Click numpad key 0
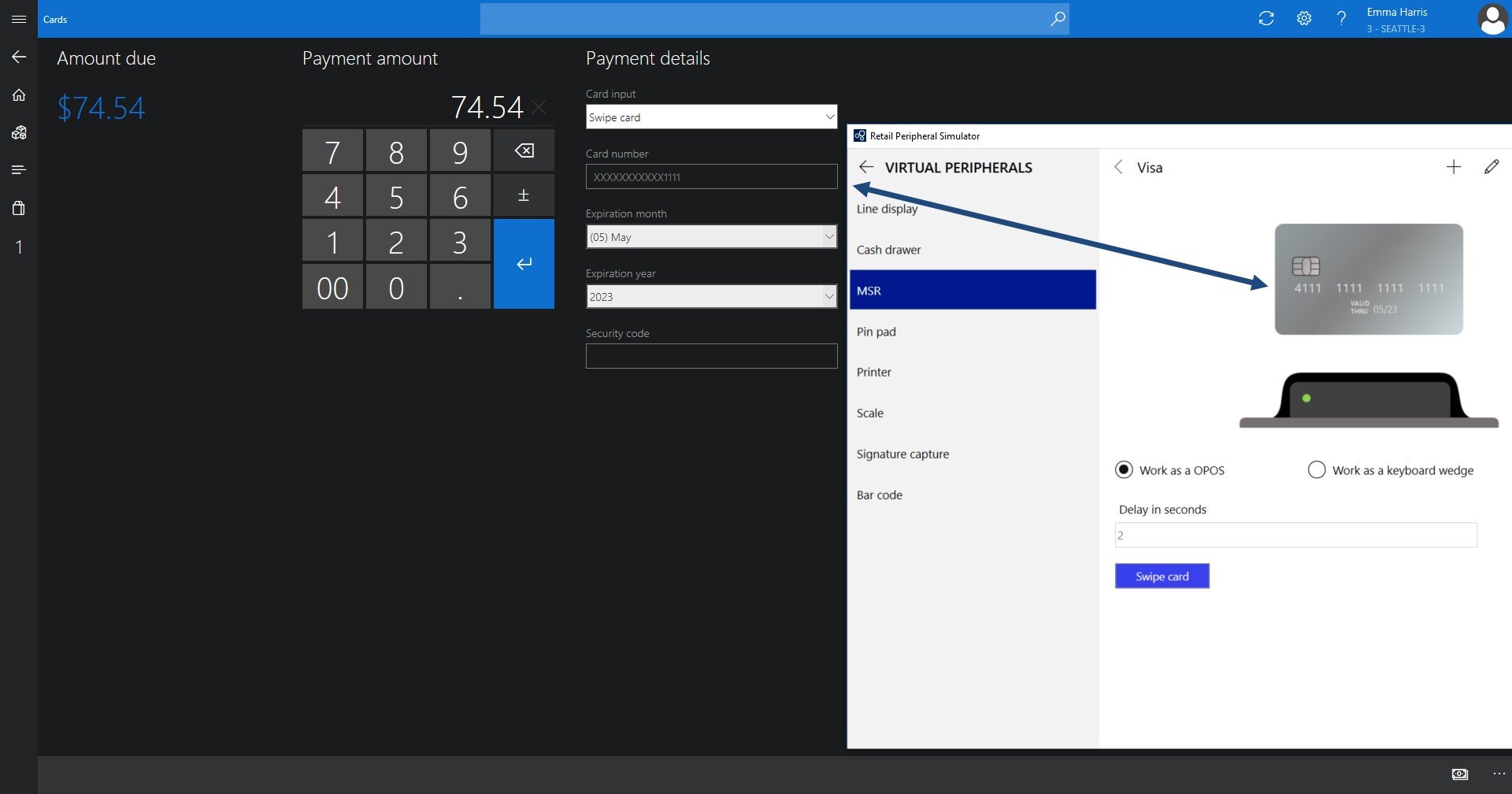This screenshot has width=1512, height=794. [396, 287]
